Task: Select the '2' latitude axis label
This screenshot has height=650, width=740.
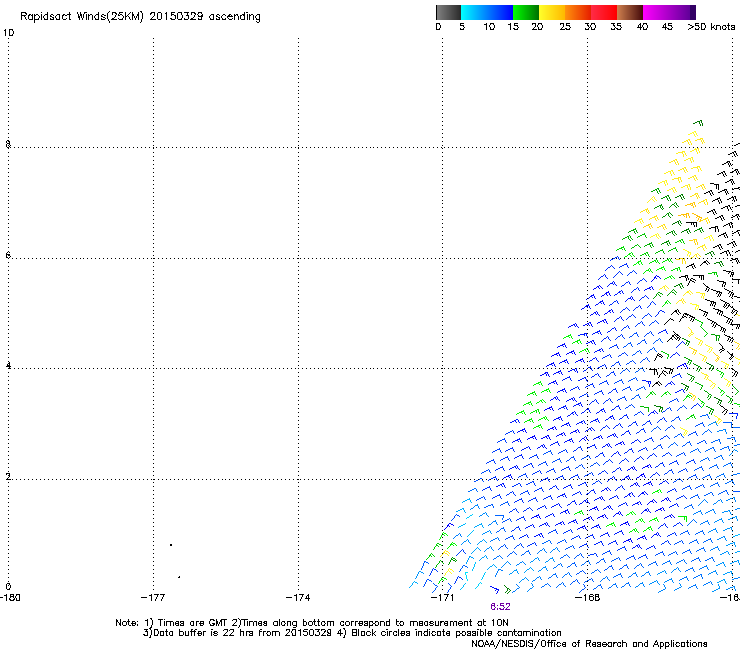Action: tap(8, 476)
